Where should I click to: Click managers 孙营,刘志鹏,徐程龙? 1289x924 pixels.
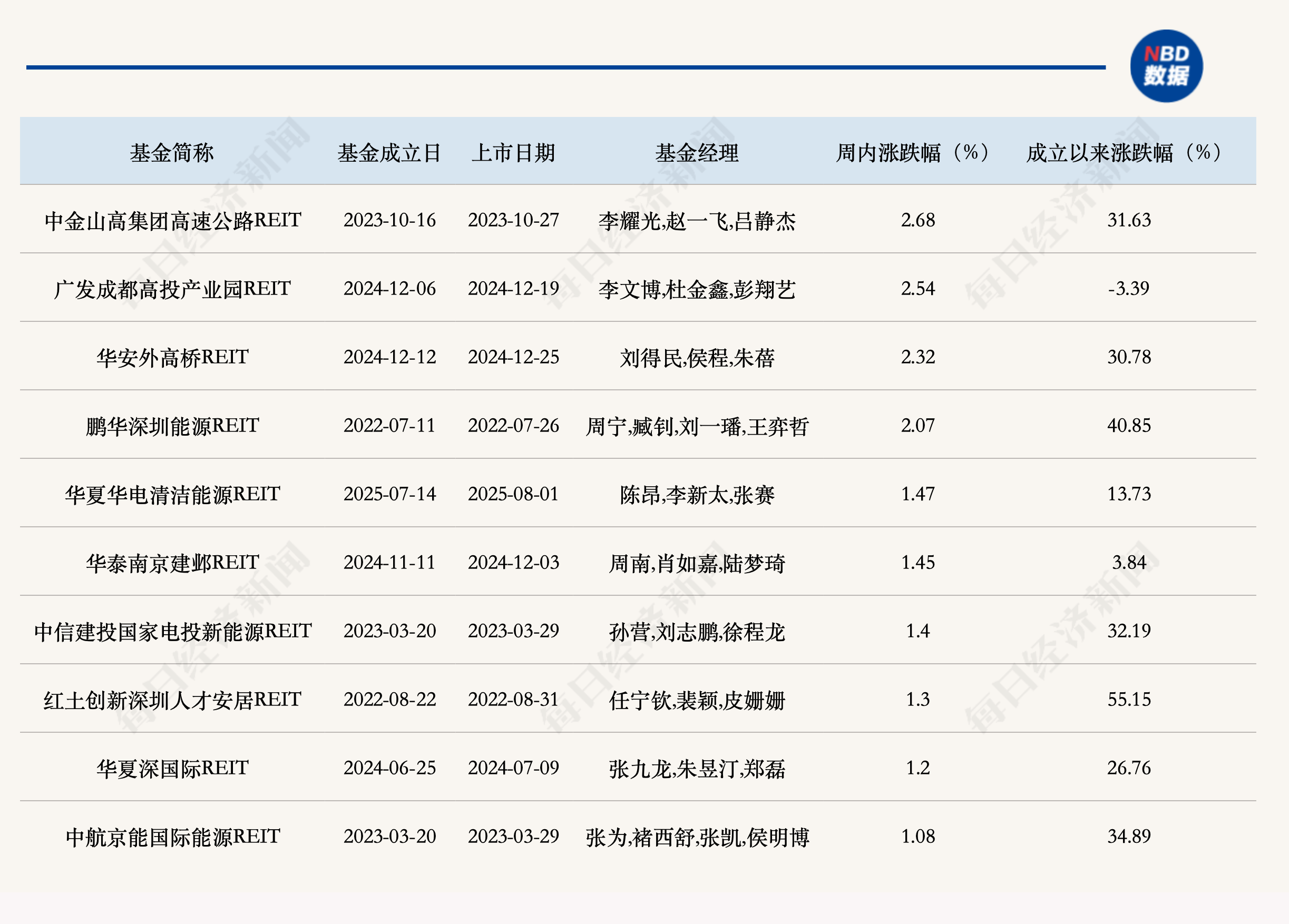click(x=697, y=632)
